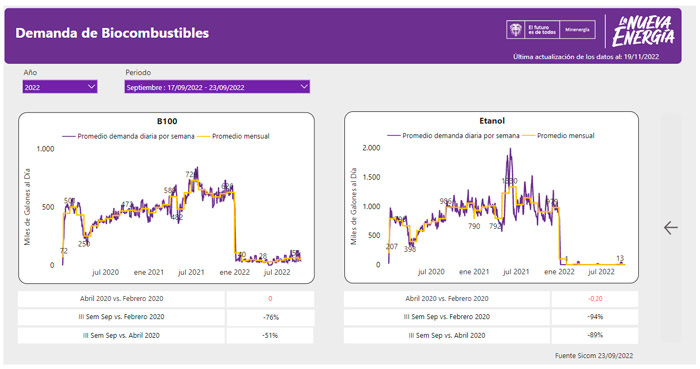Select B100 row Abril 2020 vs. Febrero 2020
The height and width of the screenshot is (369, 700).
[x=121, y=299]
